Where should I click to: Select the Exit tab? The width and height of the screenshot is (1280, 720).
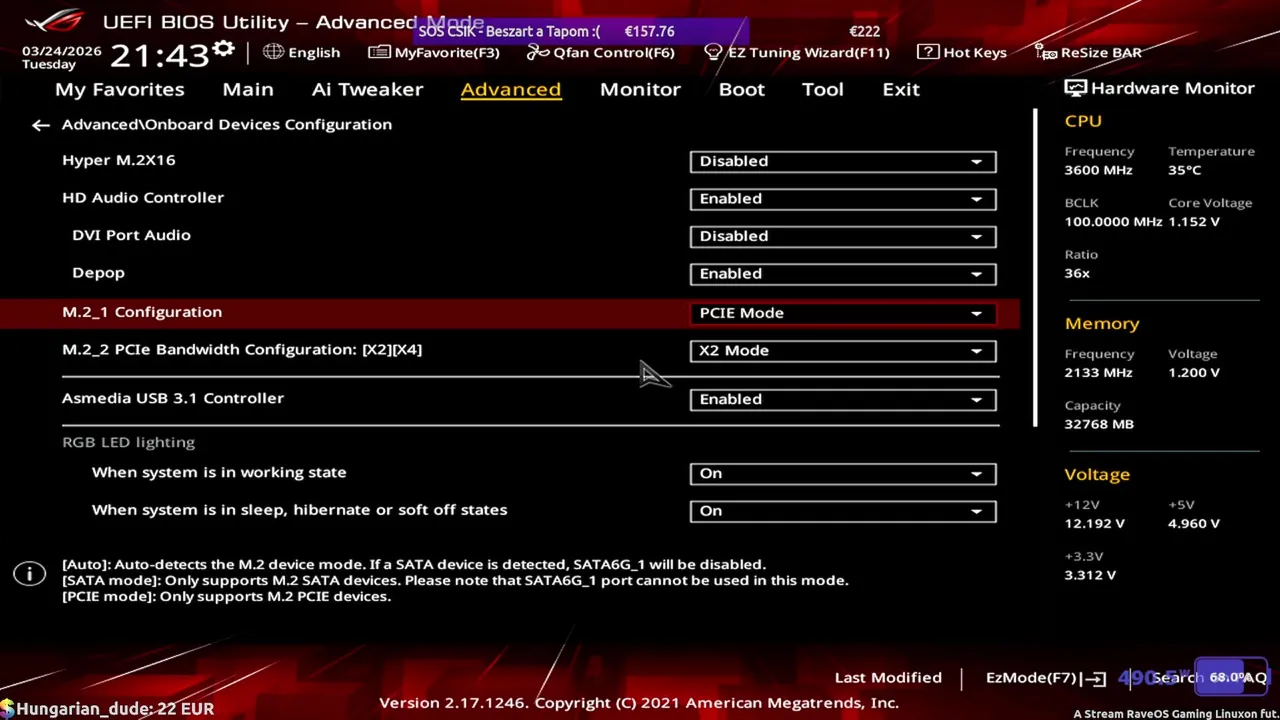tap(900, 89)
